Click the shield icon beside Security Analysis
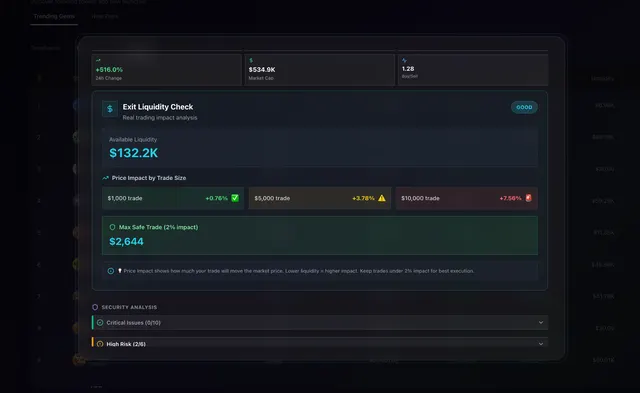Viewport: 640px width, 393px height. [95, 307]
